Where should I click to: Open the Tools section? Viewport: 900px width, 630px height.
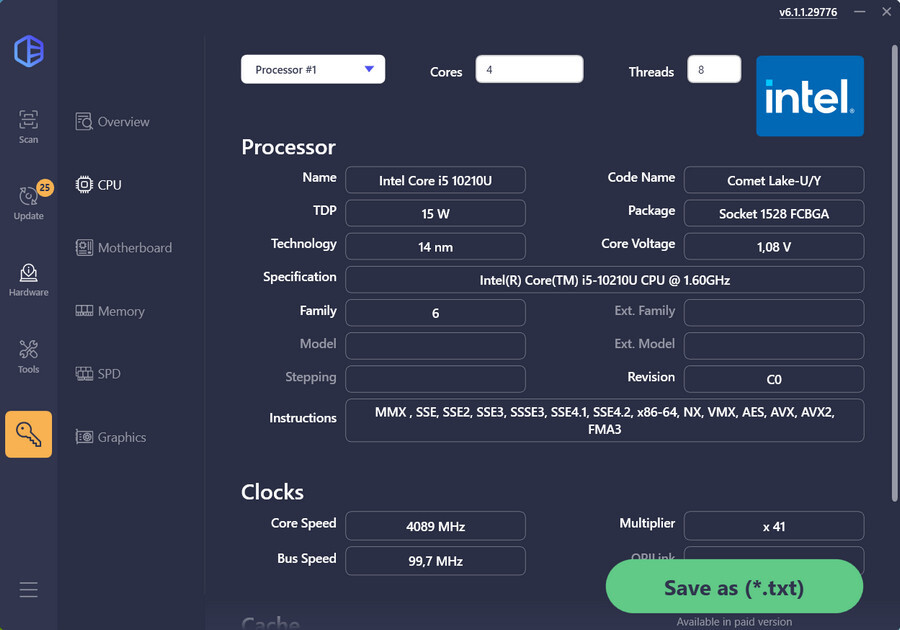click(x=29, y=356)
